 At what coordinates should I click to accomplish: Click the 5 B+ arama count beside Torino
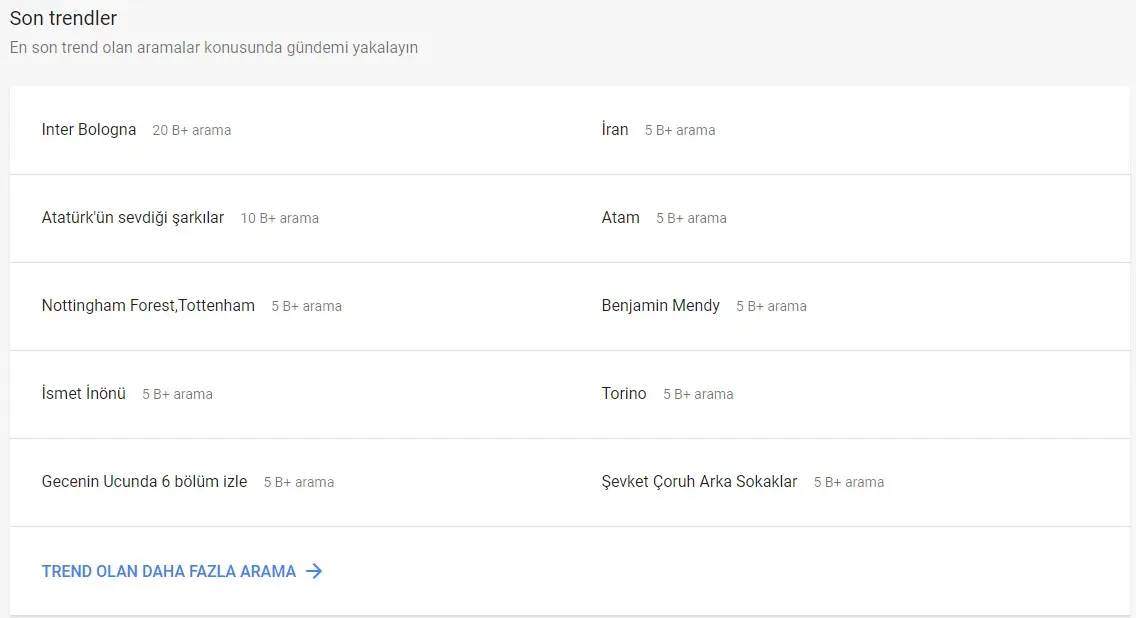(697, 393)
